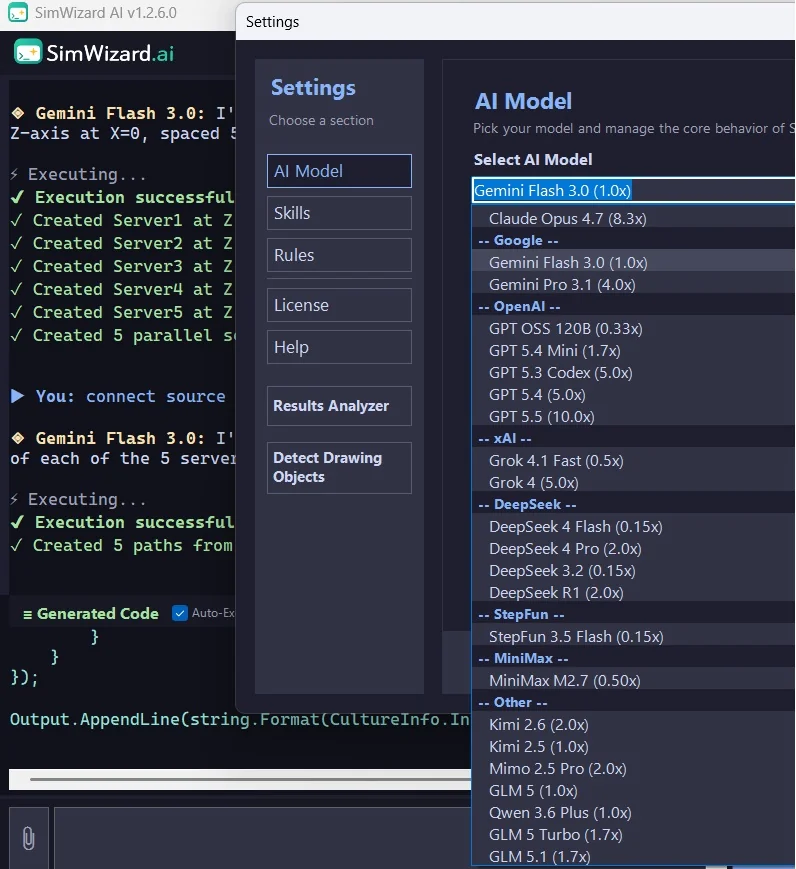Select DeepSeek 4 Flash (0.15x) model
796x869 pixels.
(x=634, y=526)
